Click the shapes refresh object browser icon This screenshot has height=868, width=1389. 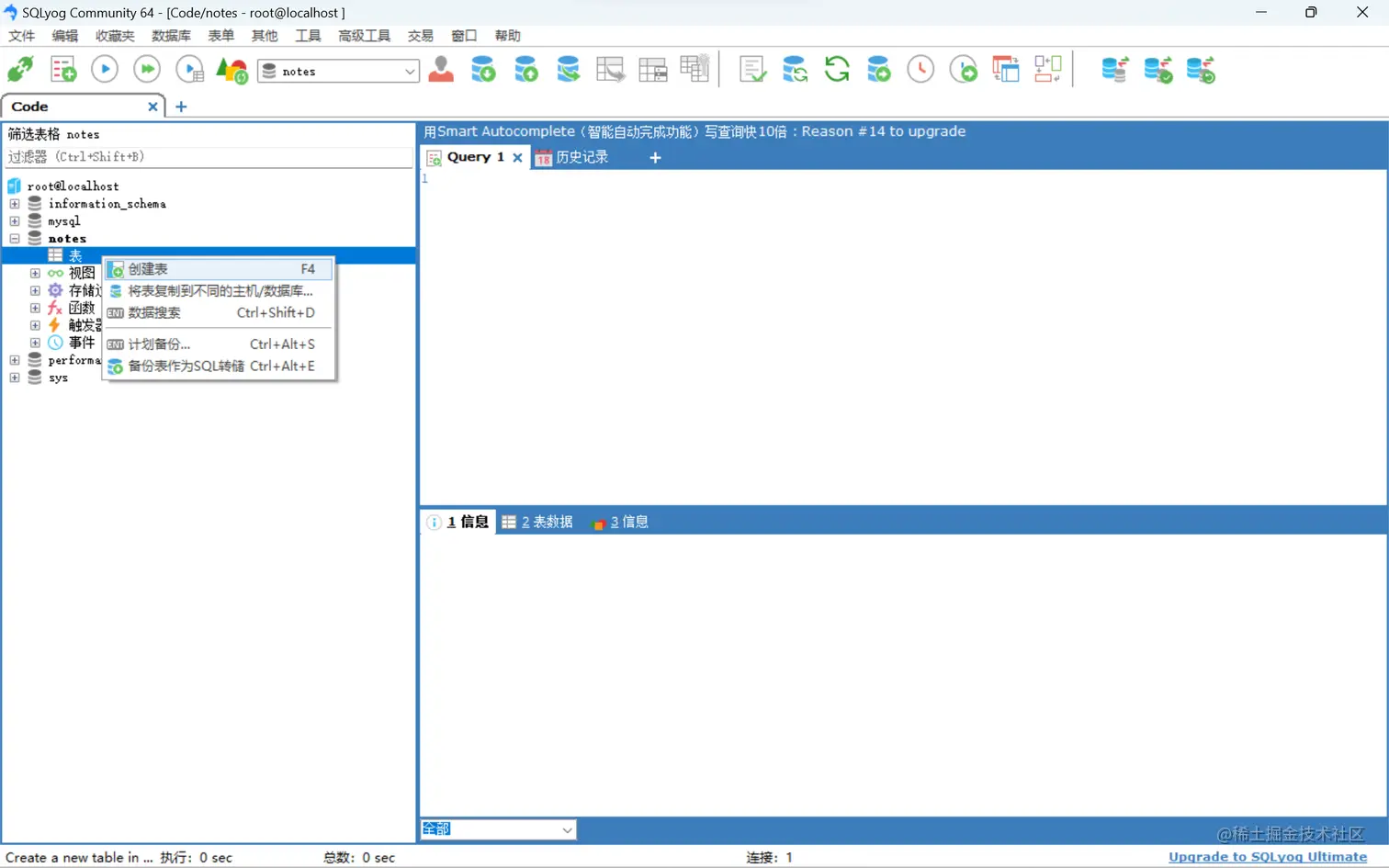231,70
